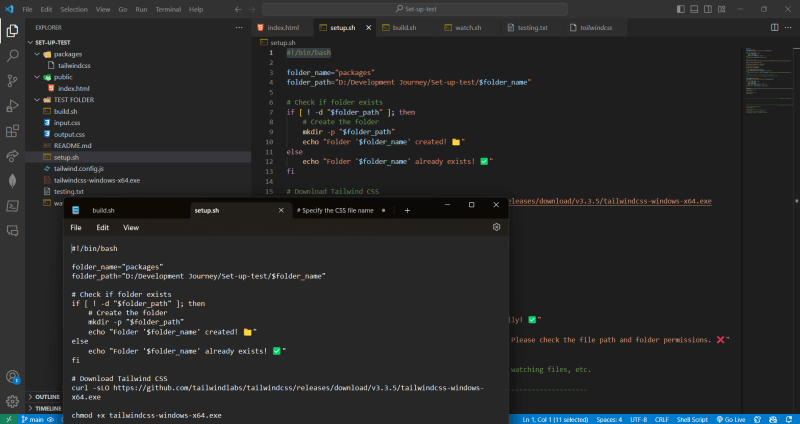This screenshot has height=424, width=800.
Task: Open Notepad settings gear
Action: click(496, 227)
